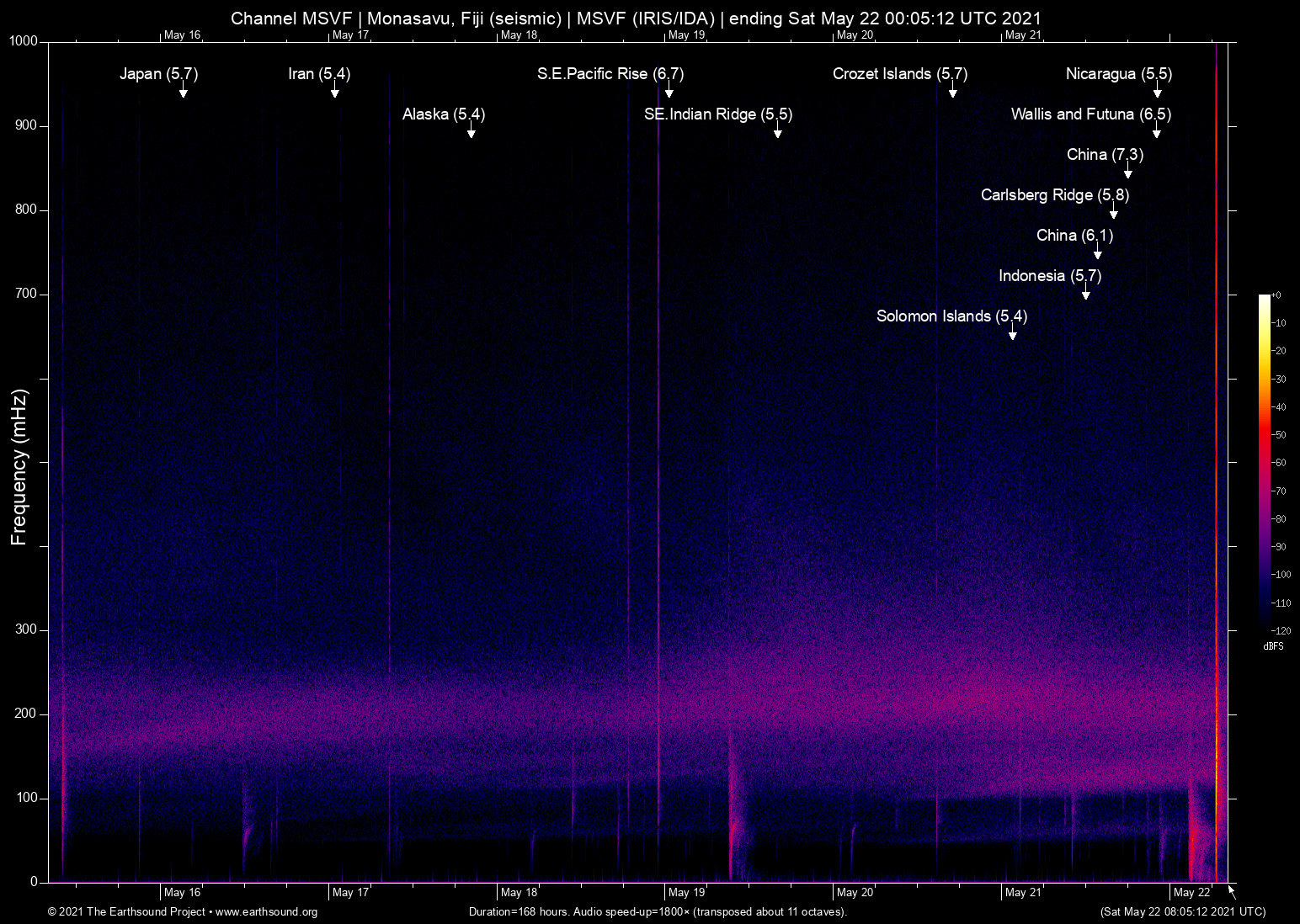Select the Iran (5.4) event label
The image size is (1300, 924).
pos(319,74)
